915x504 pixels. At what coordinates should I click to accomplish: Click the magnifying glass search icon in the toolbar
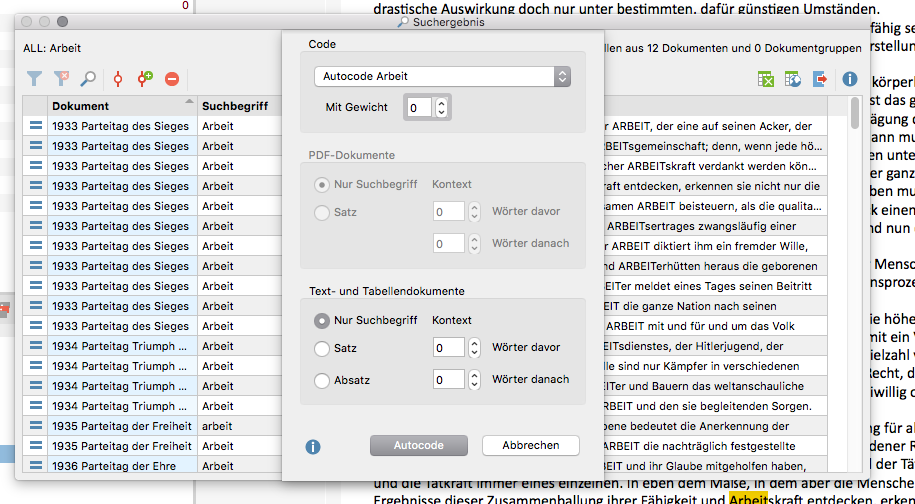pos(88,78)
